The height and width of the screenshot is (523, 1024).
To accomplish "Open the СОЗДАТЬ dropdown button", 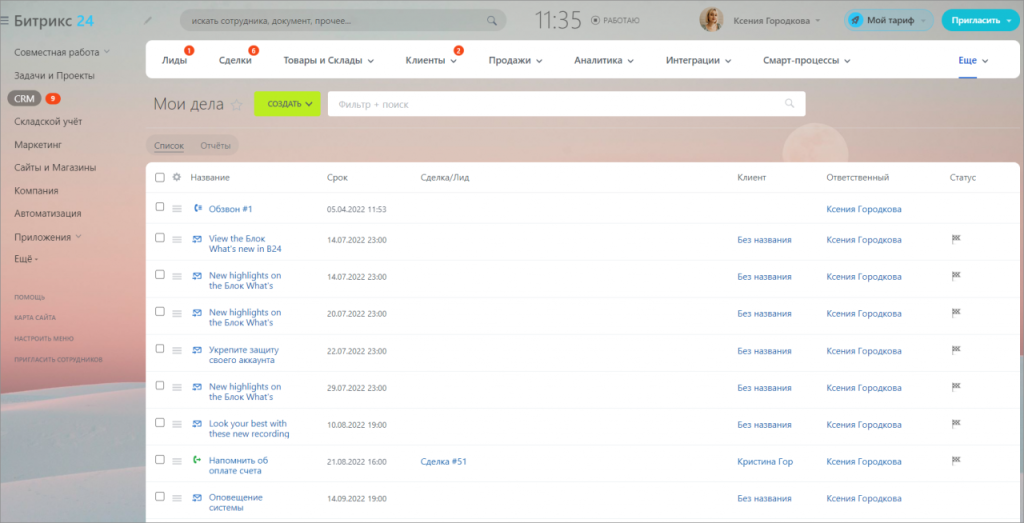I will (287, 104).
